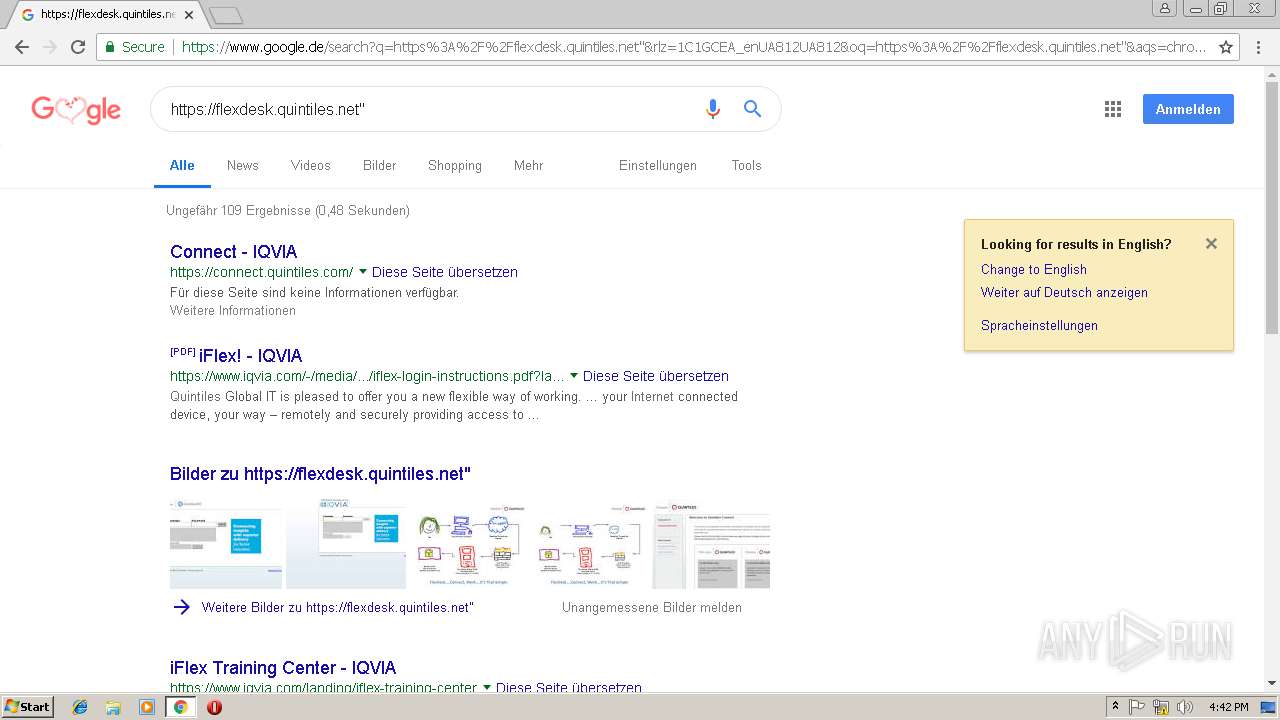Expand dropdown next to connect.quintiles.com URL
The width and height of the screenshot is (1280, 720).
click(363, 272)
